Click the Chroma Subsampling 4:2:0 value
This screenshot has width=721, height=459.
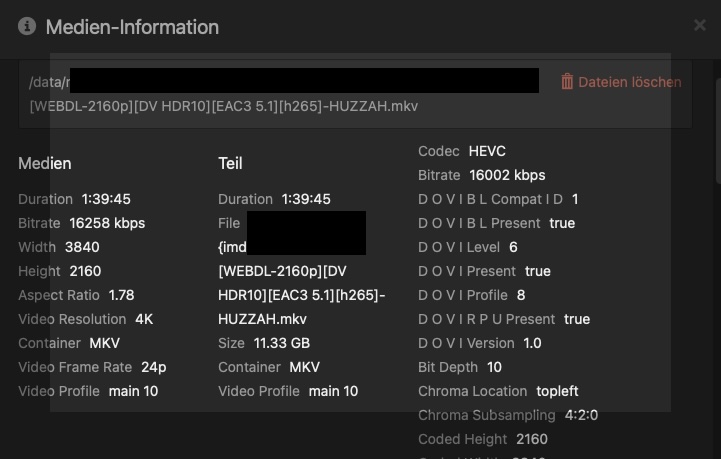point(581,415)
